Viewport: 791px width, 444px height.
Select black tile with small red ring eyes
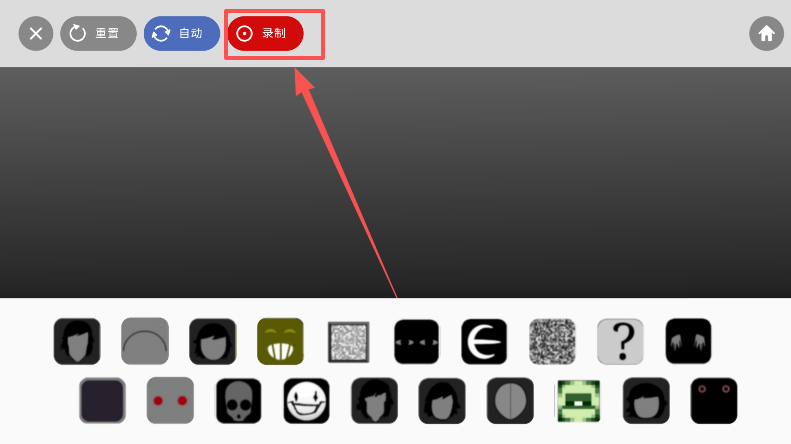714,401
